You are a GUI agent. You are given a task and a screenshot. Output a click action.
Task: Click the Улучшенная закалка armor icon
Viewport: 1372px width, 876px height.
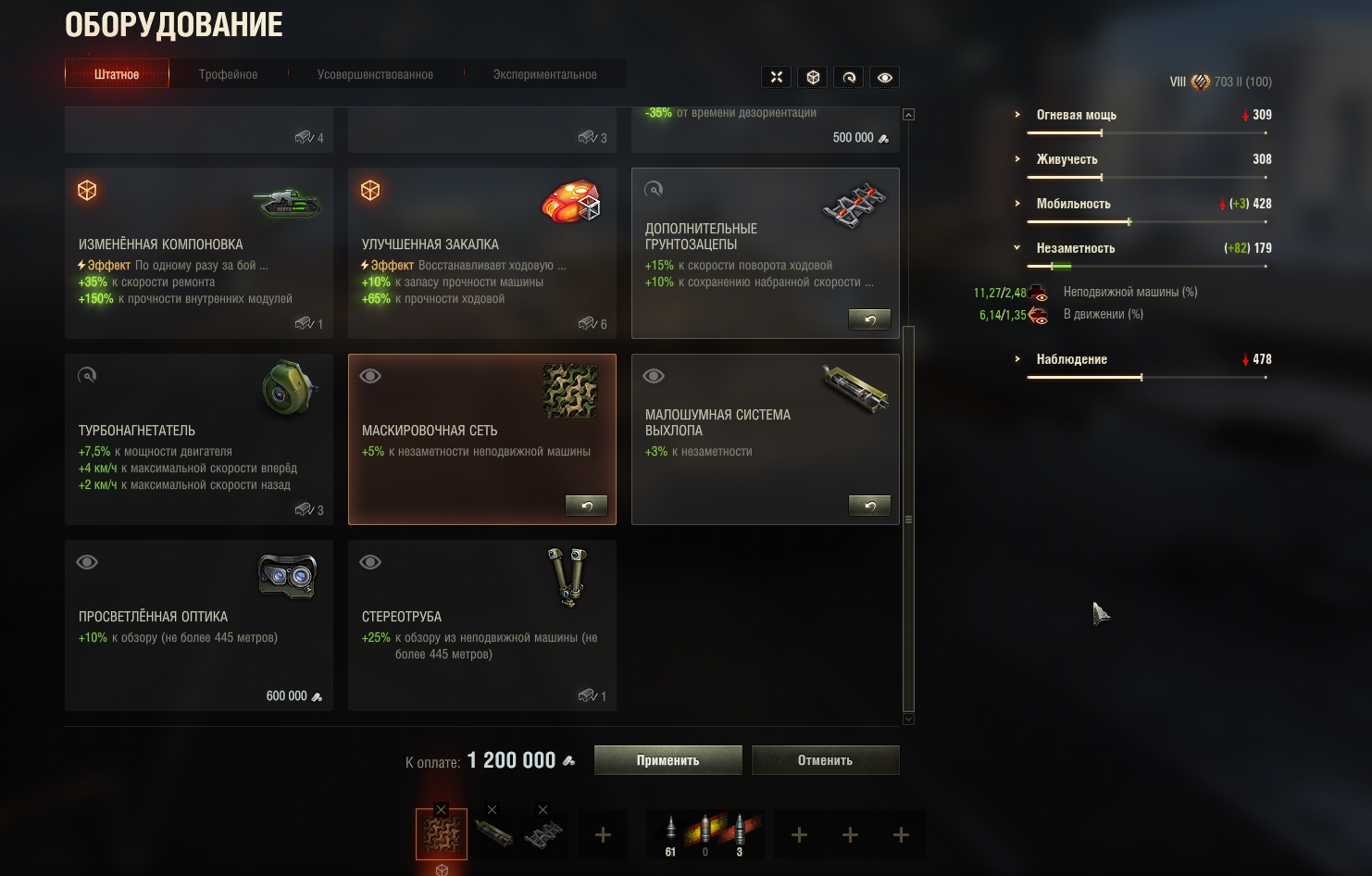coord(571,201)
